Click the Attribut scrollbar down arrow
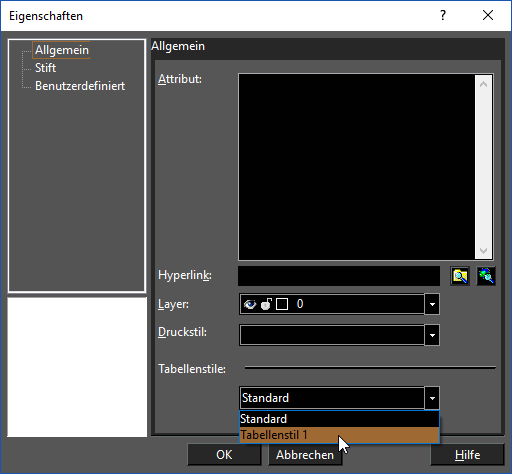 (x=483, y=250)
